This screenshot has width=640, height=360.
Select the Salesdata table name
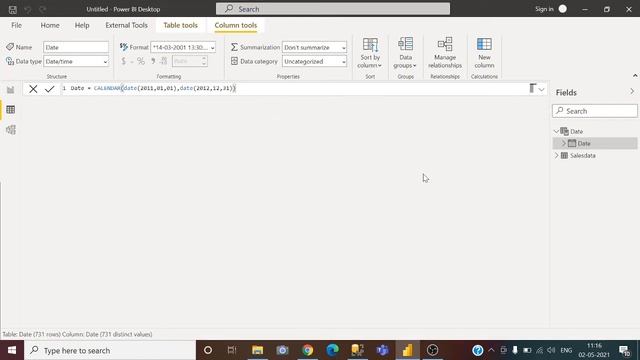point(582,156)
